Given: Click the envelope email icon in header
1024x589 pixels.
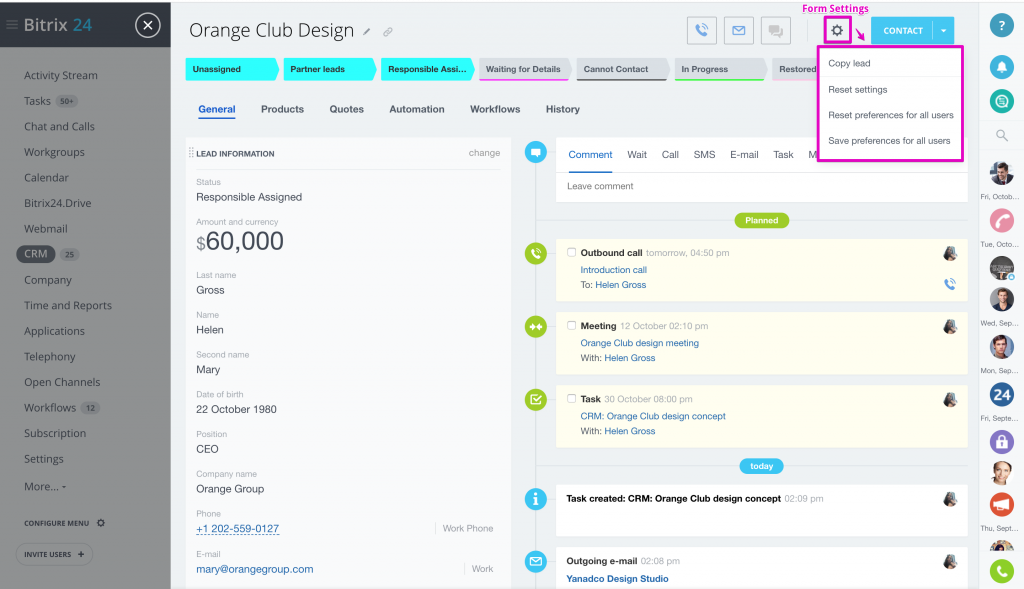Looking at the screenshot, I should pos(739,30).
